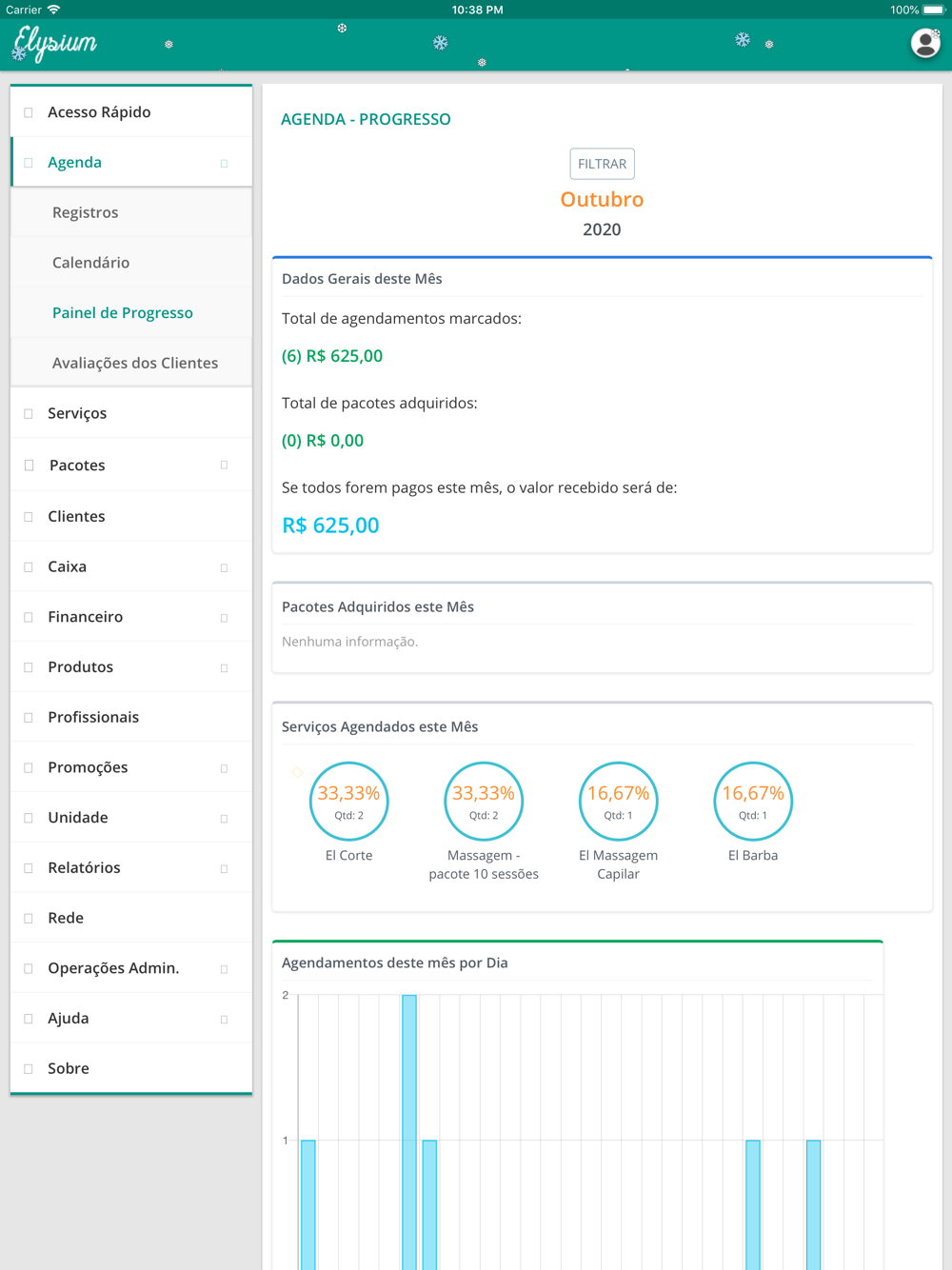Click the icon beside Operações Admin.
952x1270 pixels.
[29, 969]
